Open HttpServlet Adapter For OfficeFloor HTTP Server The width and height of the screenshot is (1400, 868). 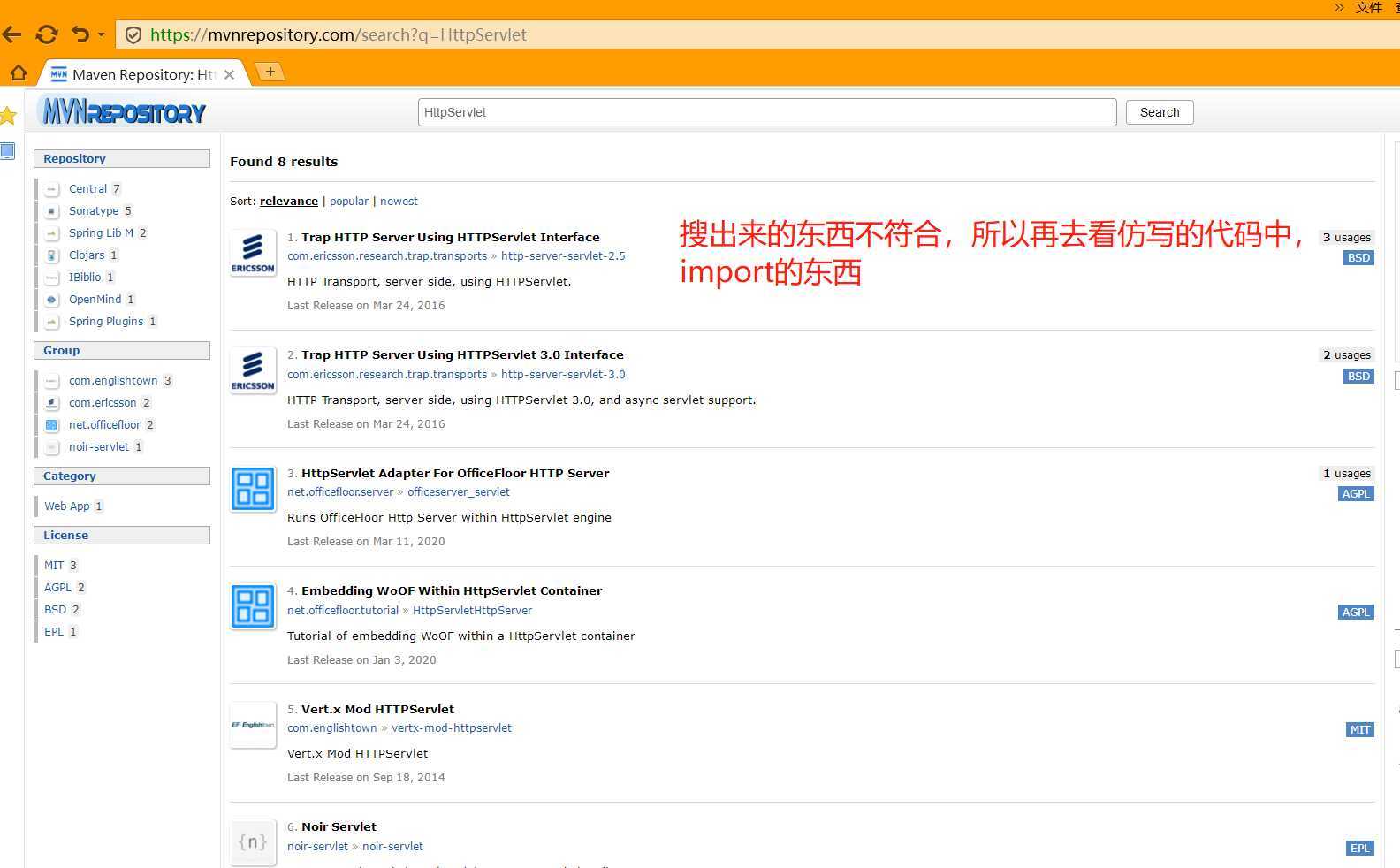pyautogui.click(x=455, y=473)
